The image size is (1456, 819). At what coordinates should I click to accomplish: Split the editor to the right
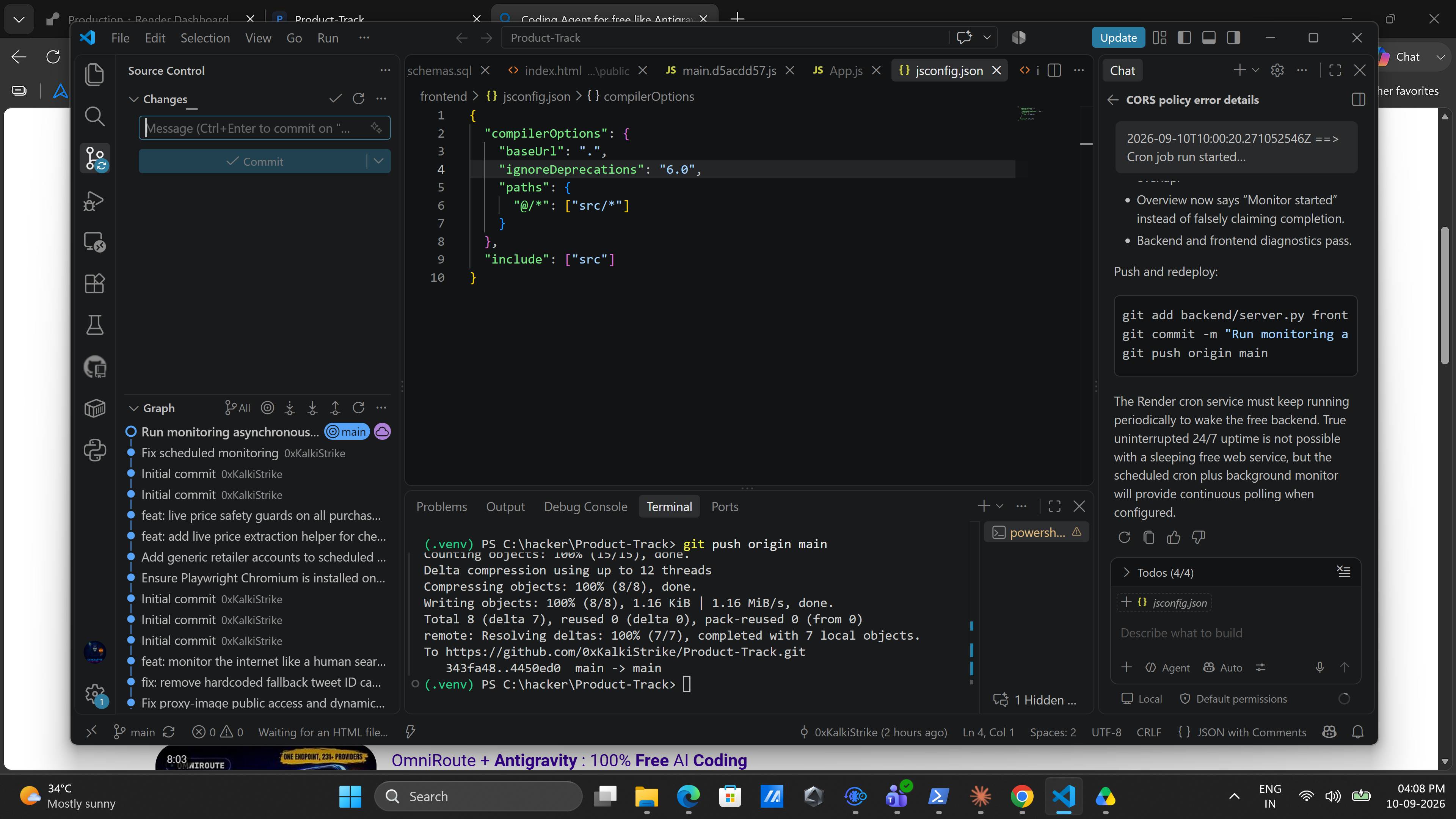pyautogui.click(x=1054, y=70)
